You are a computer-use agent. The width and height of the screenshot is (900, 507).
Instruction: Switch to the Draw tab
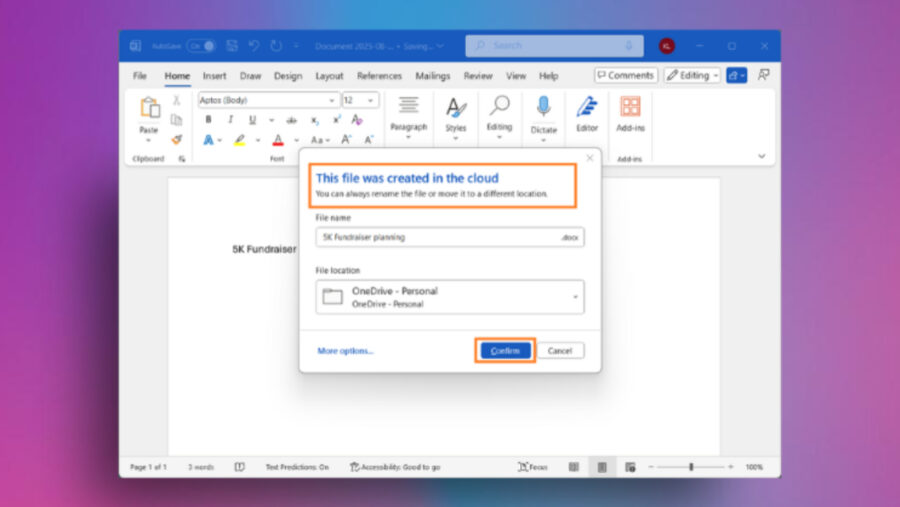250,76
